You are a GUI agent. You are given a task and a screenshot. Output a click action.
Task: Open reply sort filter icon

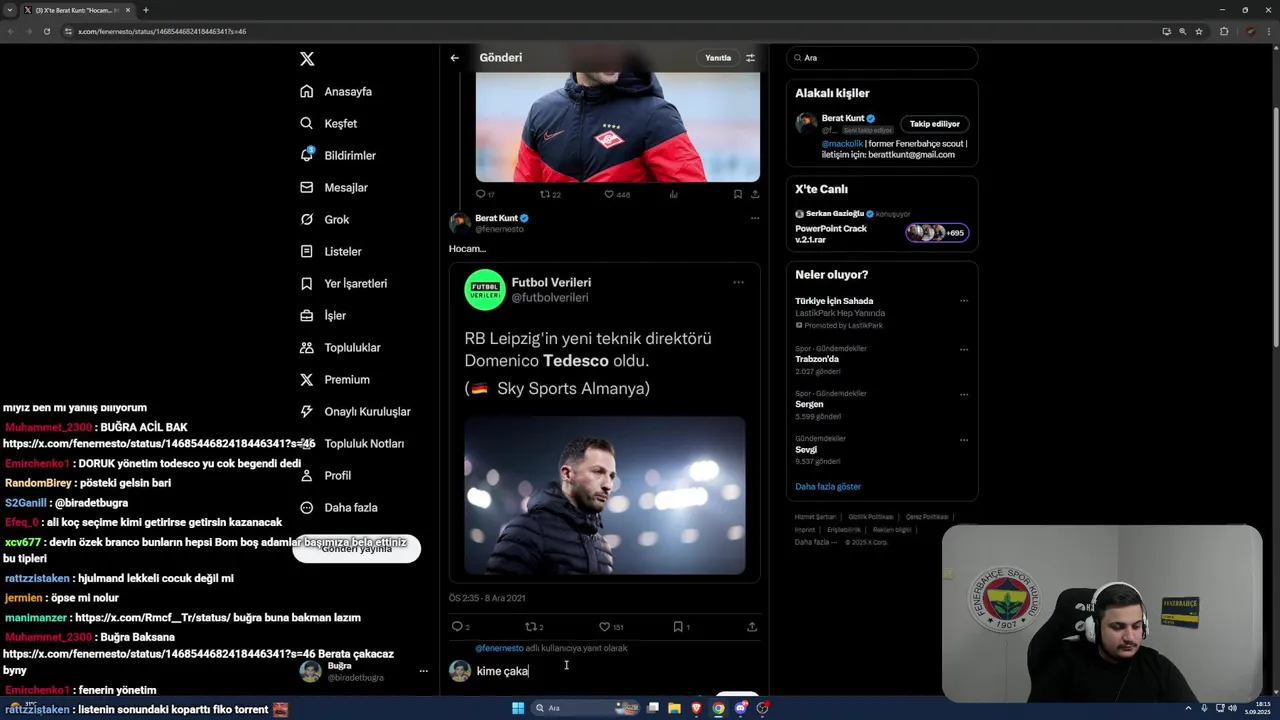[x=751, y=58]
